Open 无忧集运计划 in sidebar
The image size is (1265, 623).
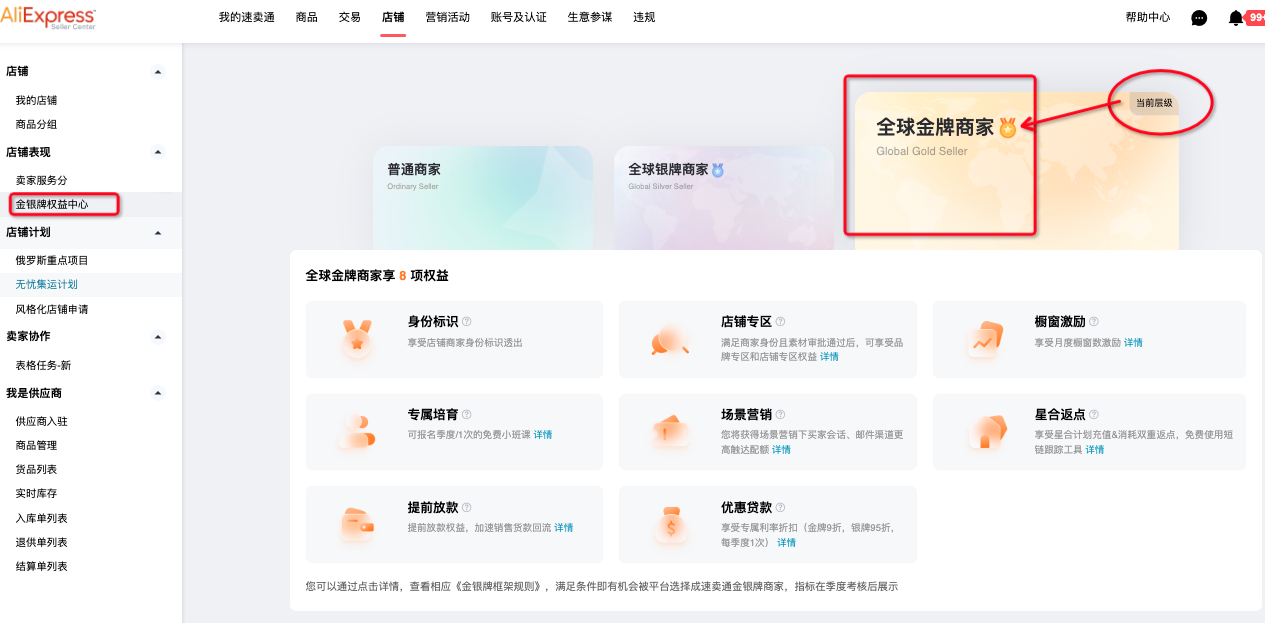click(46, 284)
